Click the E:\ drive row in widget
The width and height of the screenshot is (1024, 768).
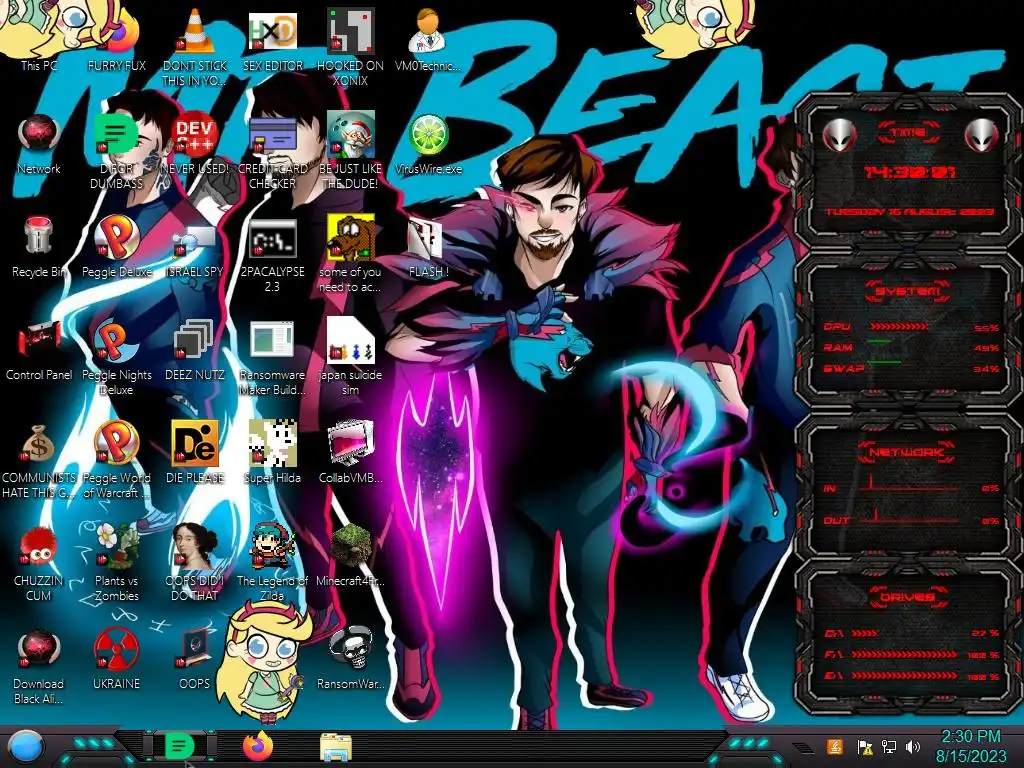(x=912, y=676)
